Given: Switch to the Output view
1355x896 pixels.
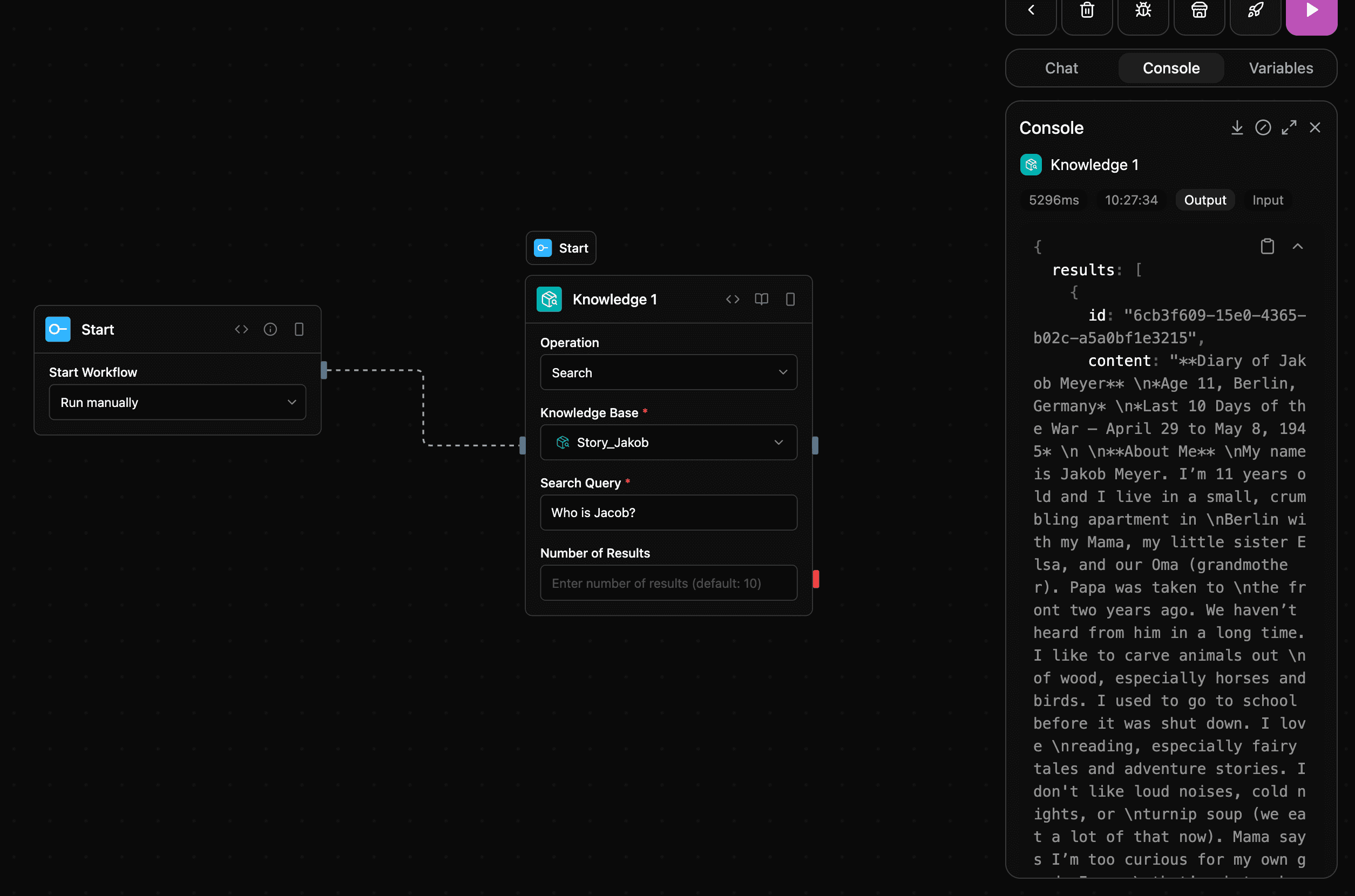Looking at the screenshot, I should click(x=1204, y=199).
